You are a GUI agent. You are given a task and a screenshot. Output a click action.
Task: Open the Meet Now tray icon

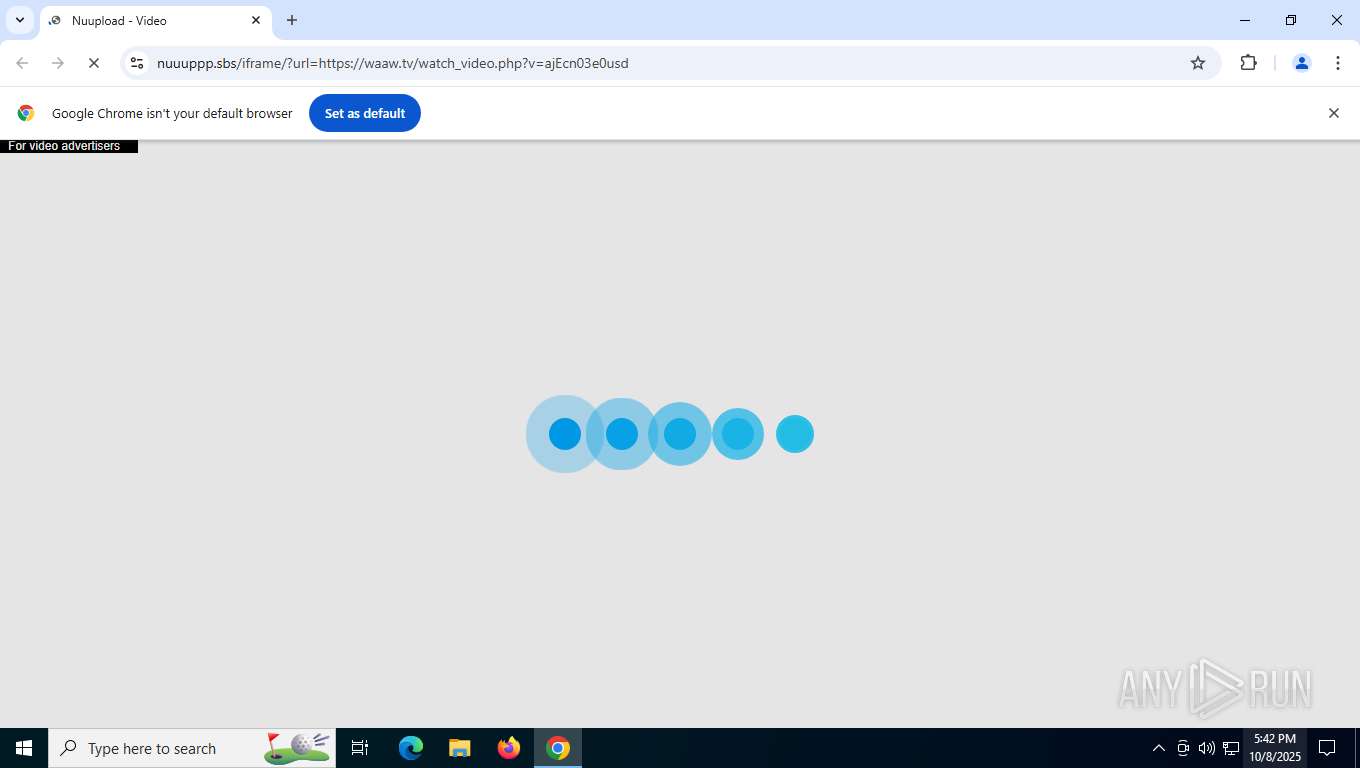[x=1183, y=748]
